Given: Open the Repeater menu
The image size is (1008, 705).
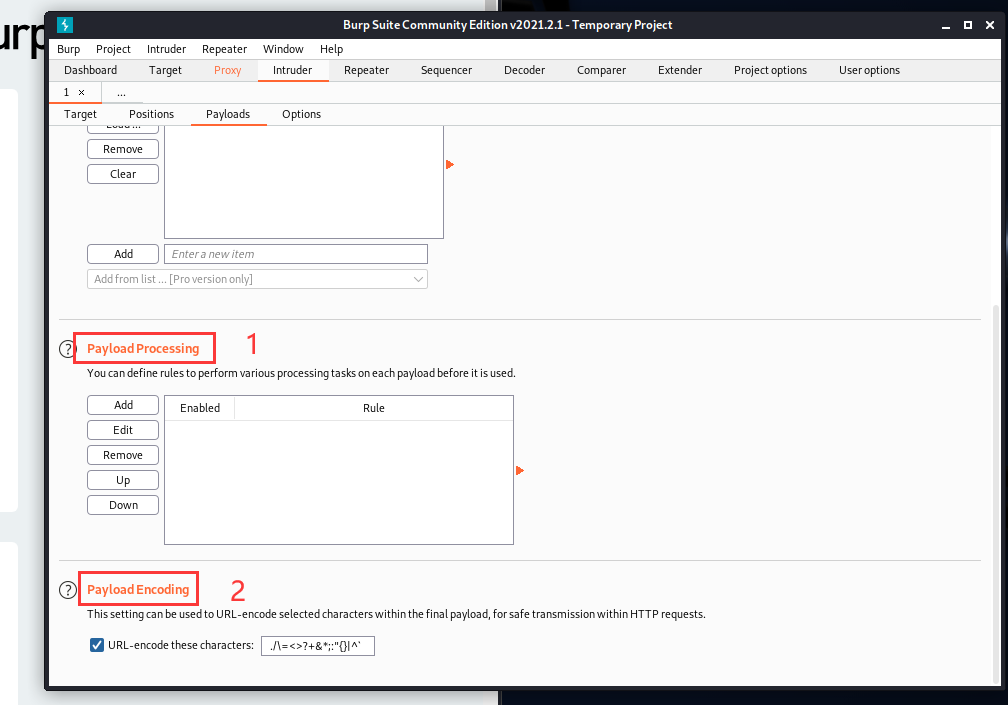Looking at the screenshot, I should pyautogui.click(x=224, y=49).
